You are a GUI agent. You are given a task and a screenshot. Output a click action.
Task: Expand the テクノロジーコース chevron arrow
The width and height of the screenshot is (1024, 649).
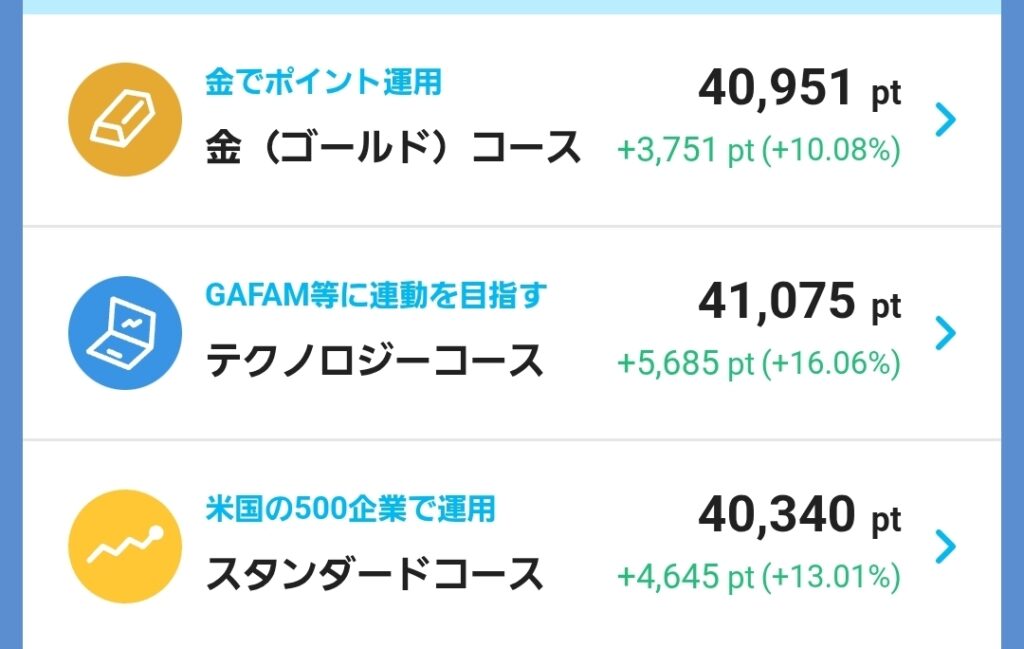945,333
